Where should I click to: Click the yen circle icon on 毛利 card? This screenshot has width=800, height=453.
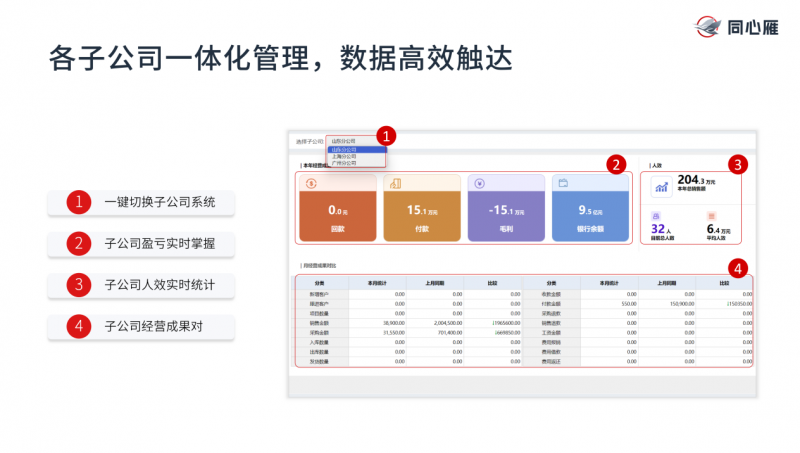(480, 183)
